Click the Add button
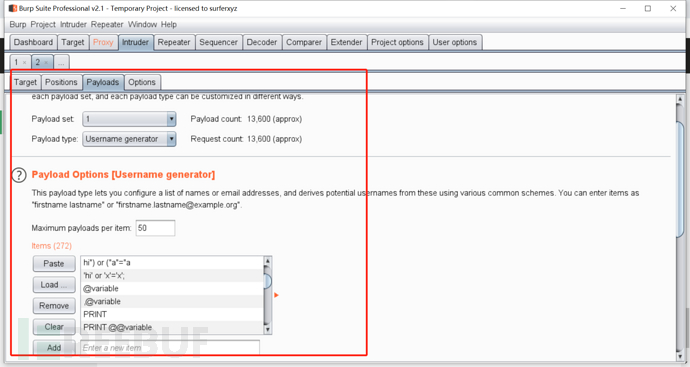Image resolution: width=690 pixels, height=367 pixels. point(54,348)
